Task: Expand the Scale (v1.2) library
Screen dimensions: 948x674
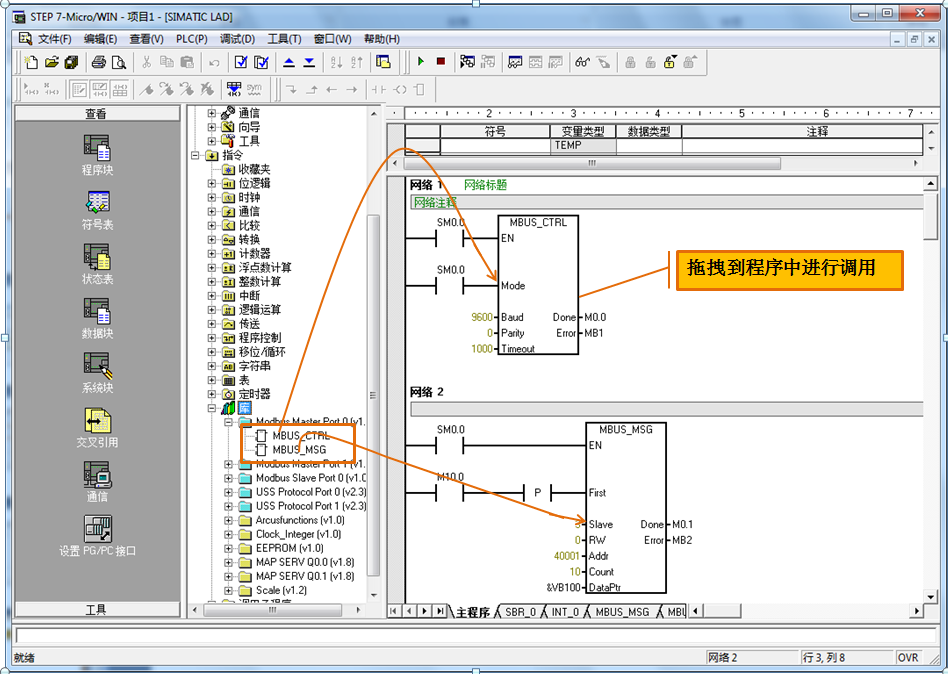Action: click(229, 591)
